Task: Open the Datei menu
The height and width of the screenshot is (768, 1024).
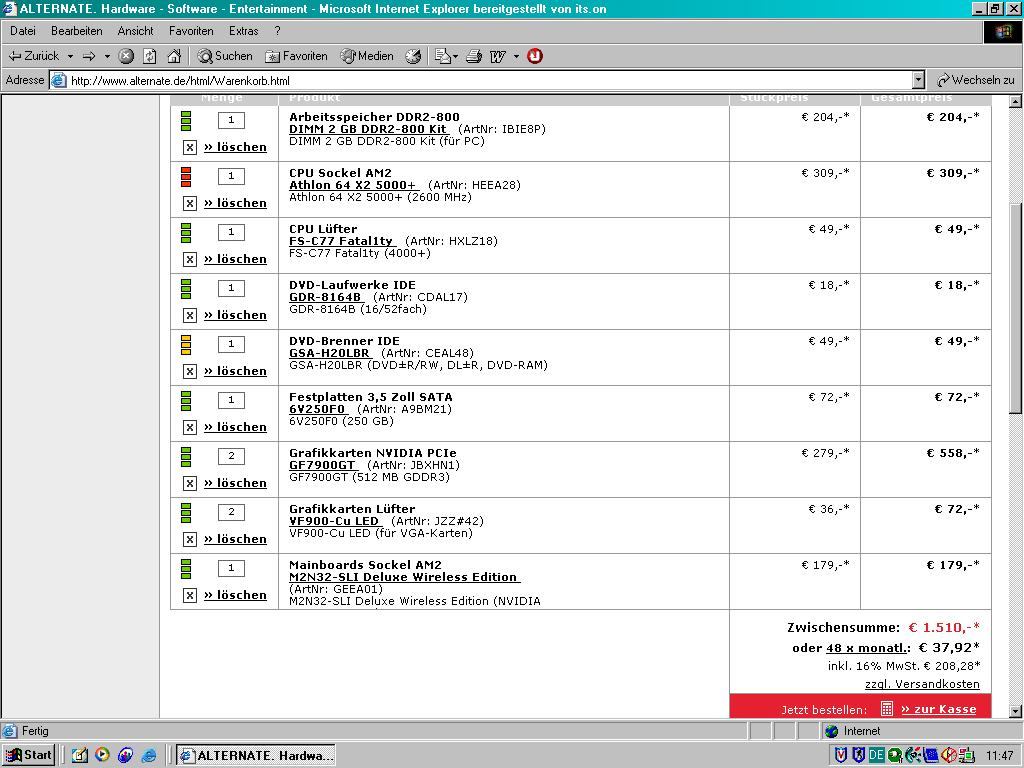Action: pos(23,31)
